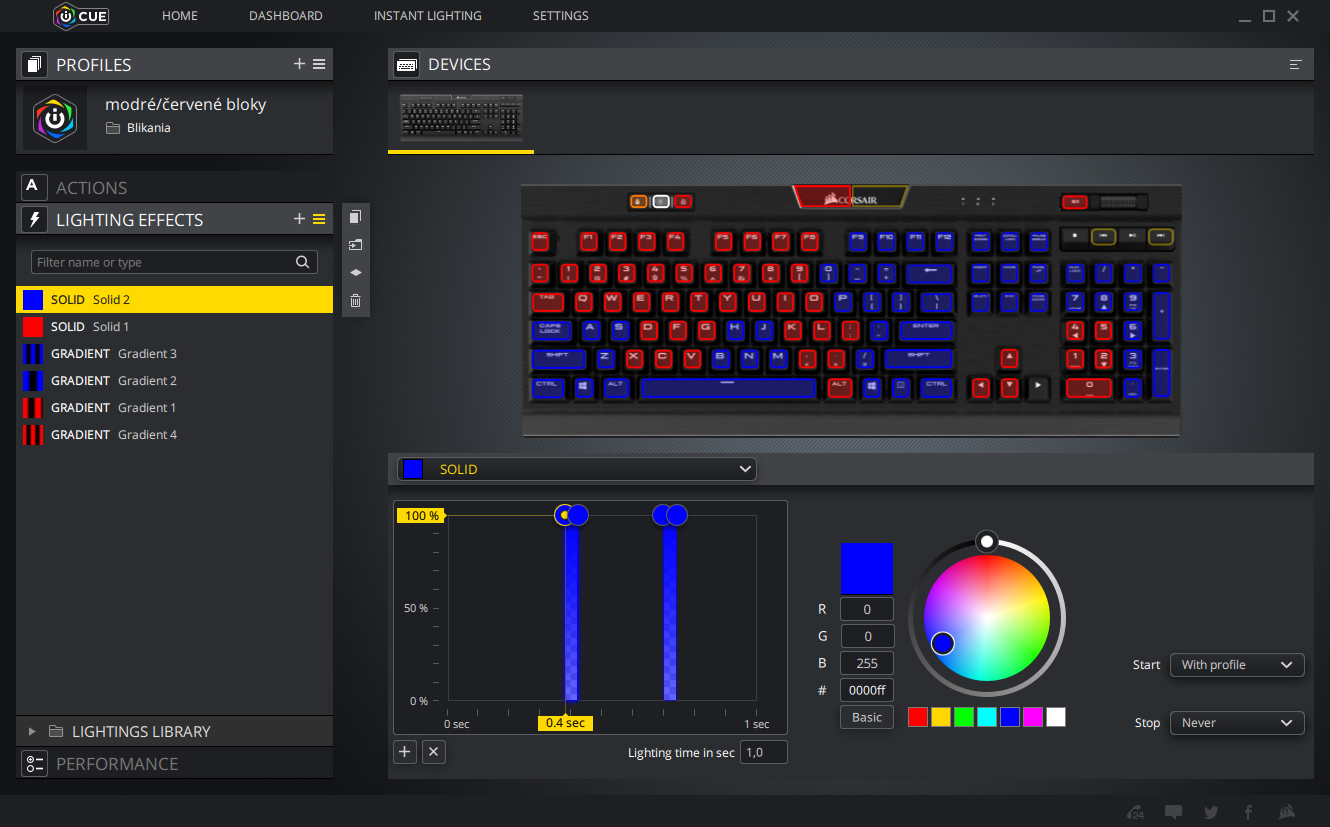
Task: Click the Profiles panel header icon
Action: coord(35,65)
